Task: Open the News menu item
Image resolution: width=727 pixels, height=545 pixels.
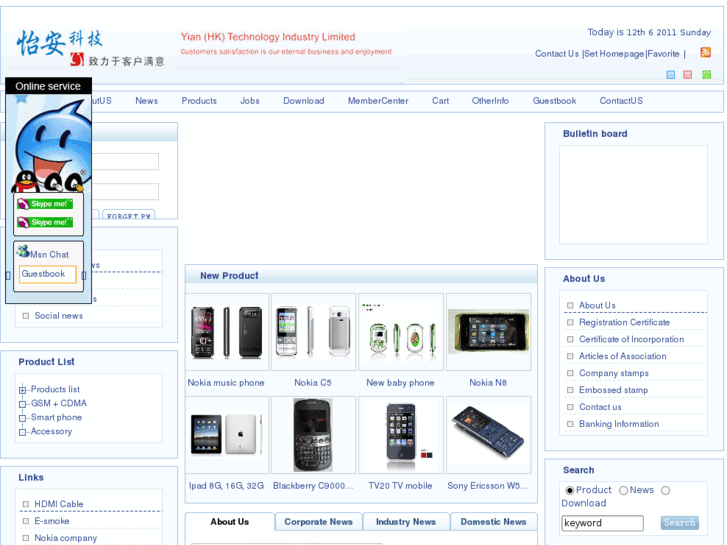Action: click(x=147, y=101)
